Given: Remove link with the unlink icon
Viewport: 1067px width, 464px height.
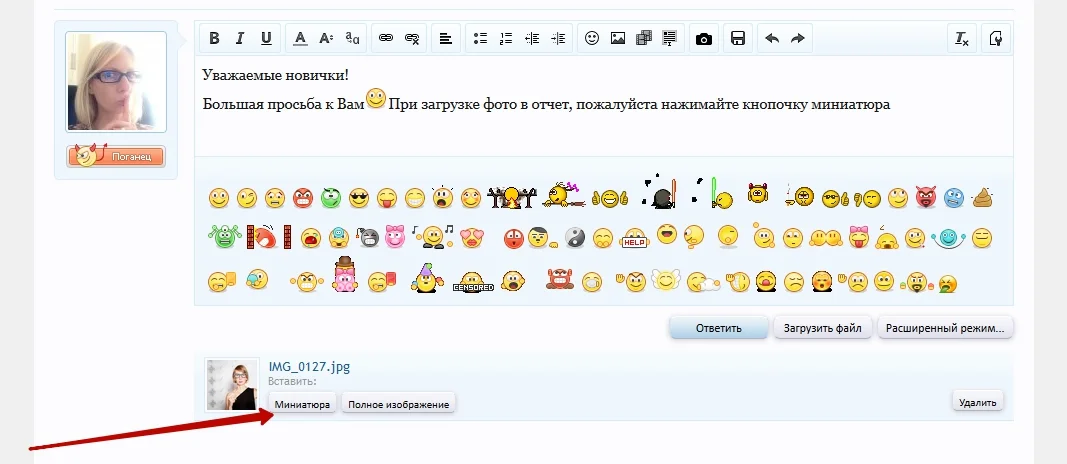Looking at the screenshot, I should (412, 38).
